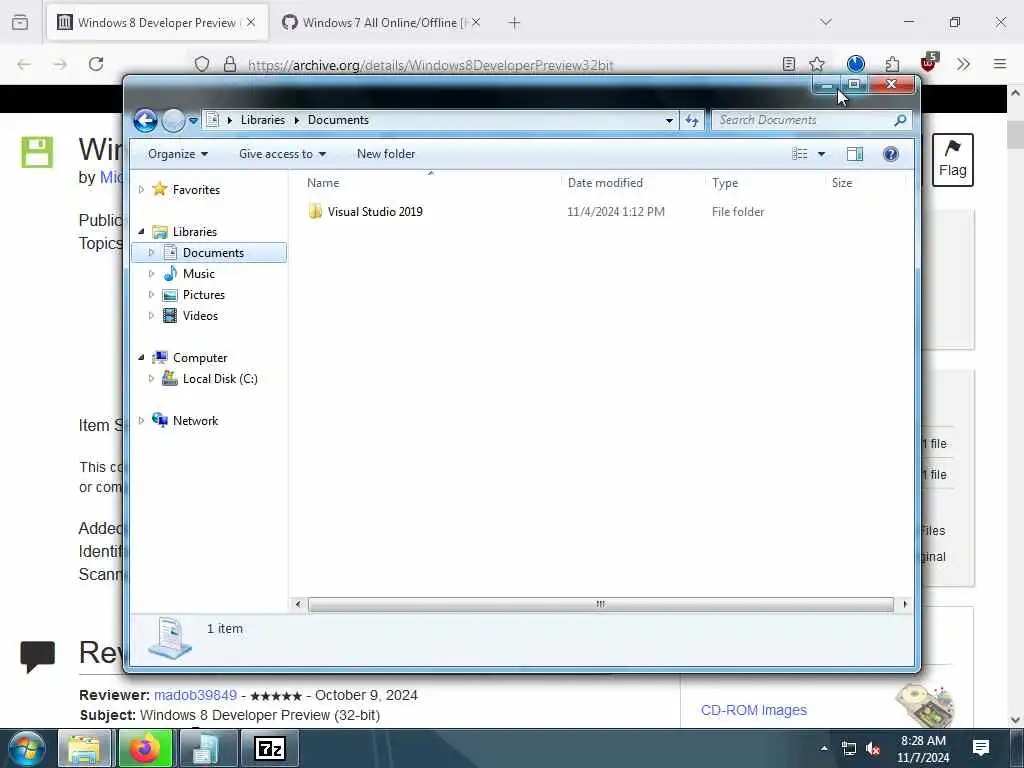Open the address bar history dropdown
1024x768 pixels.
[x=669, y=121]
